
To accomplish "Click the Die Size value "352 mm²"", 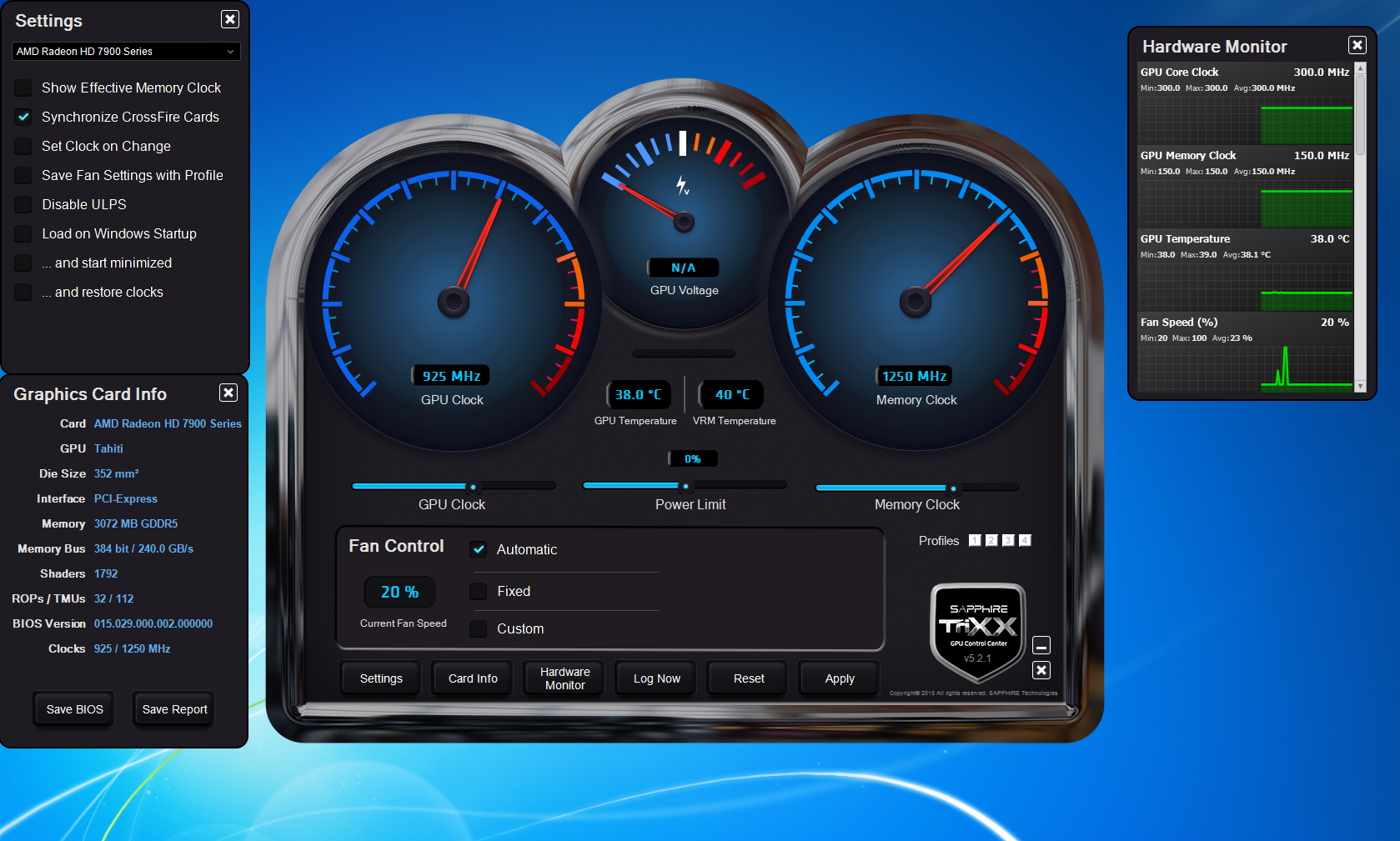I will [x=117, y=473].
